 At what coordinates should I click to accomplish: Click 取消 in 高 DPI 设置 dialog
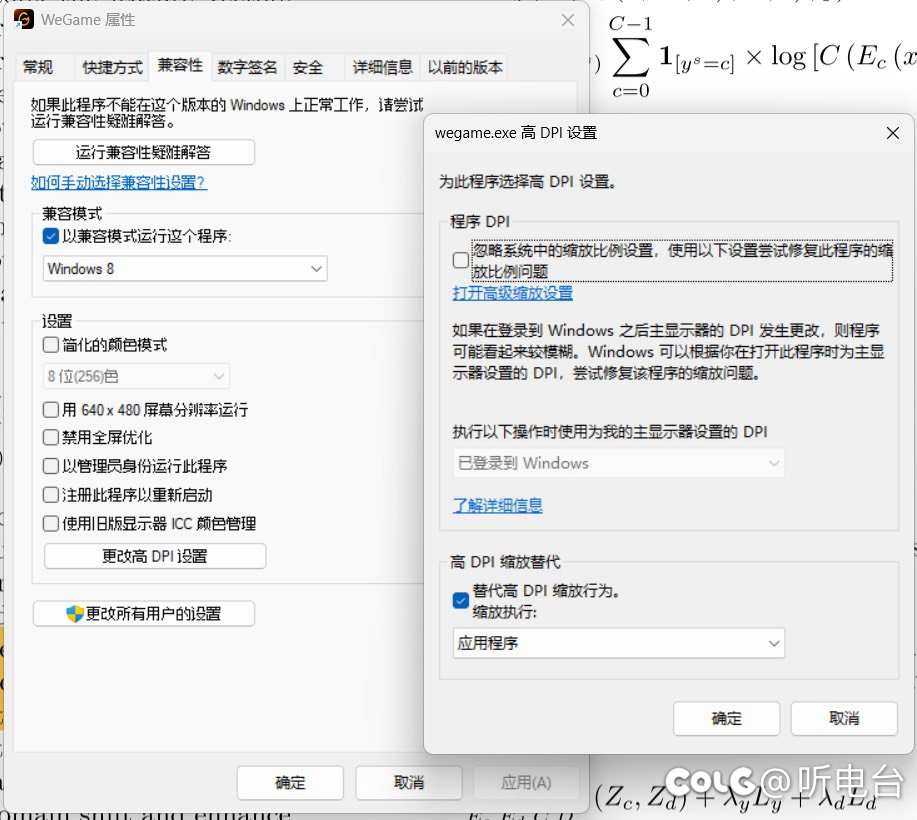(844, 718)
